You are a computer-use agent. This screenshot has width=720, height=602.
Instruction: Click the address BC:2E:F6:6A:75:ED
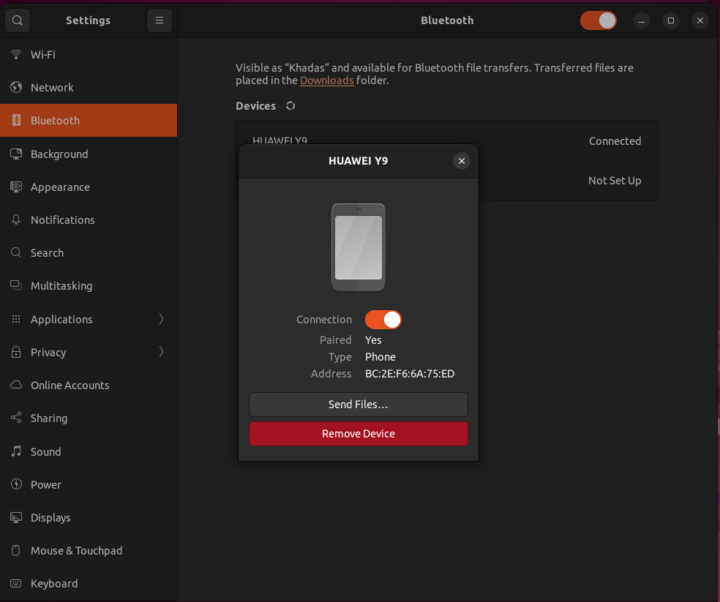coord(410,374)
